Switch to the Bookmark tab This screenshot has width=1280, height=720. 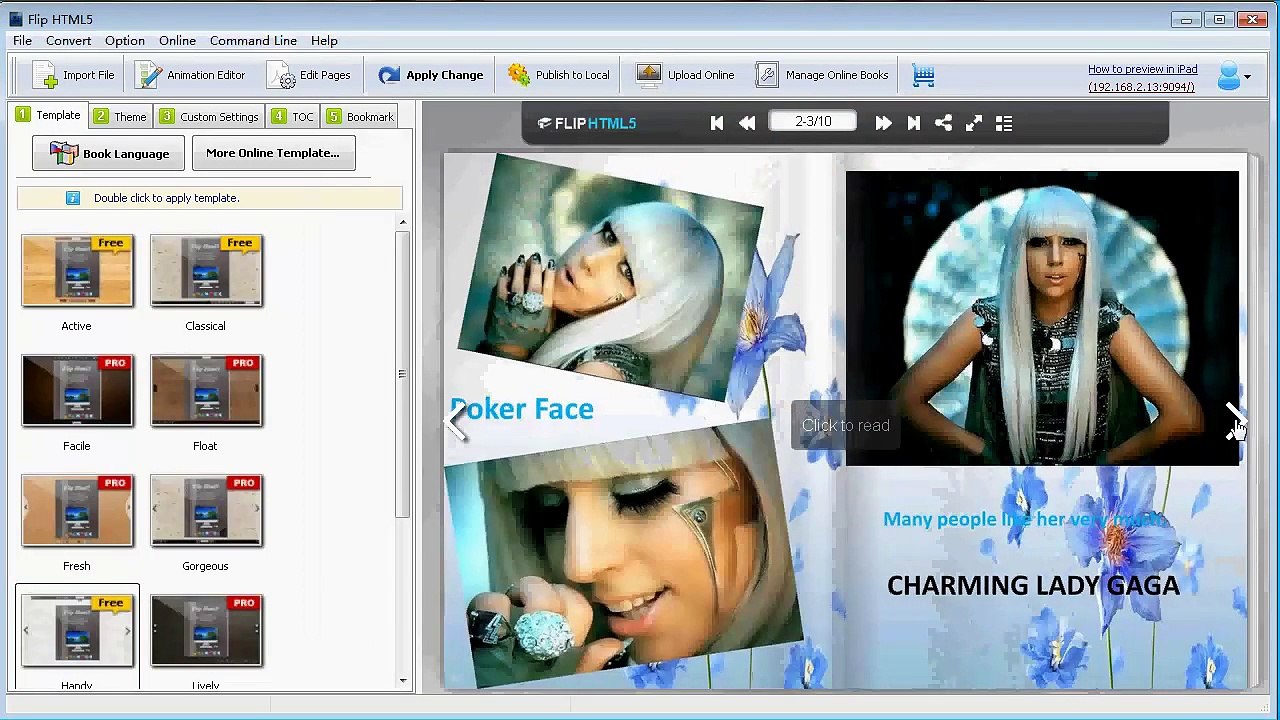[x=360, y=117]
